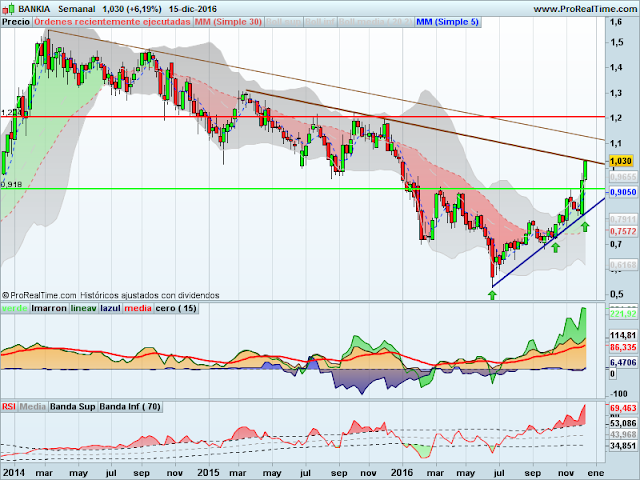
Task: Click the 34,851 RSI band value
Action: (623, 446)
